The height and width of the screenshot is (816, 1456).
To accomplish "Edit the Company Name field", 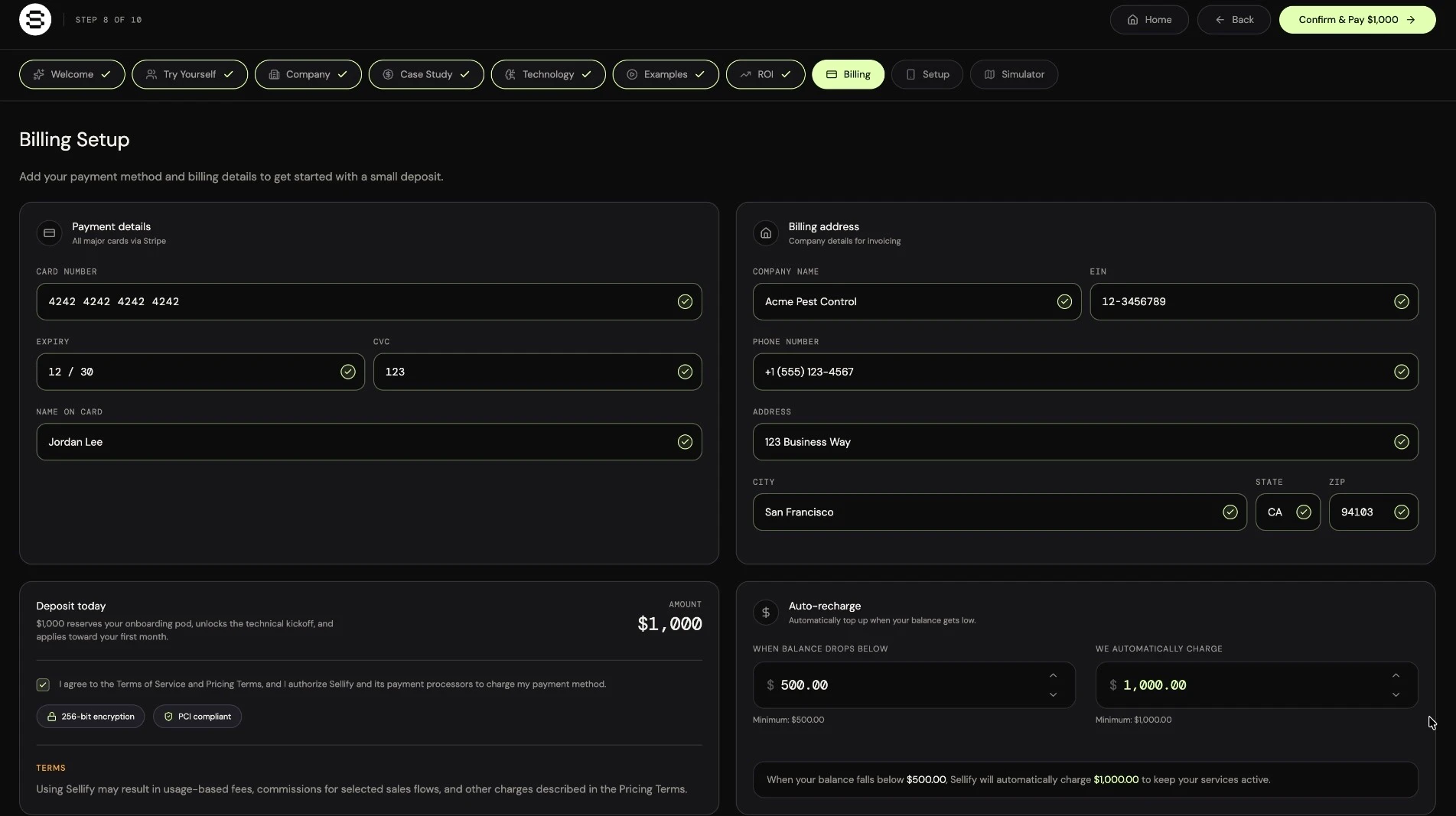I will tap(917, 302).
